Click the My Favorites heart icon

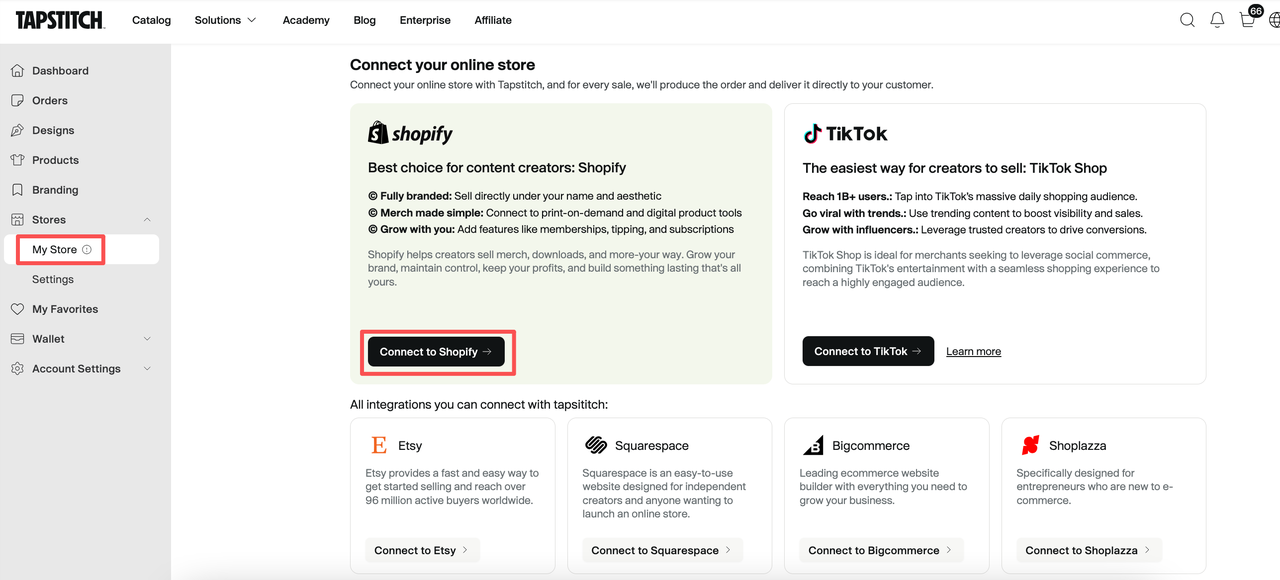point(17,309)
